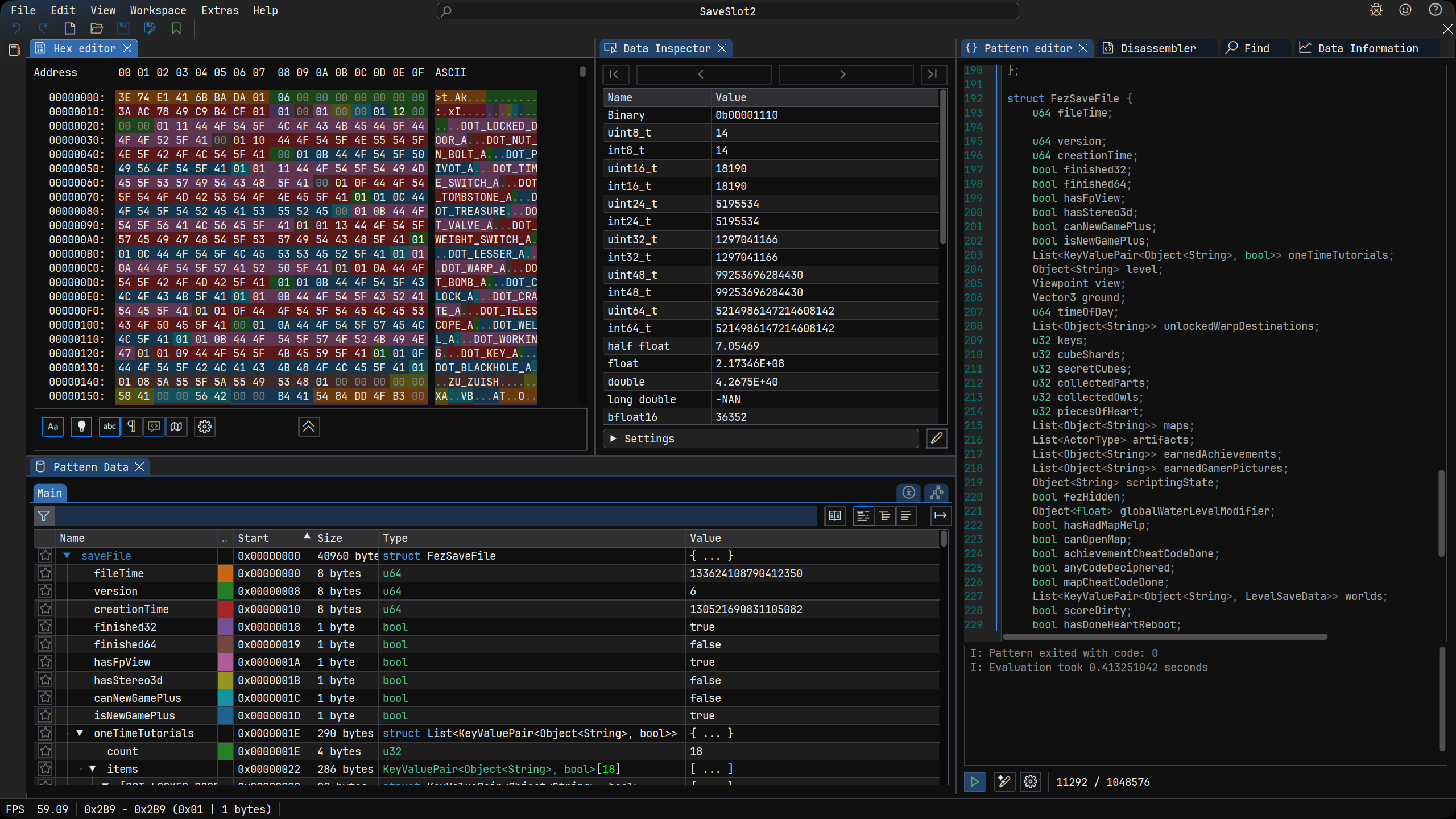This screenshot has width=1456, height=819.
Task: Open hex editor gear settings icon
Action: tap(205, 427)
